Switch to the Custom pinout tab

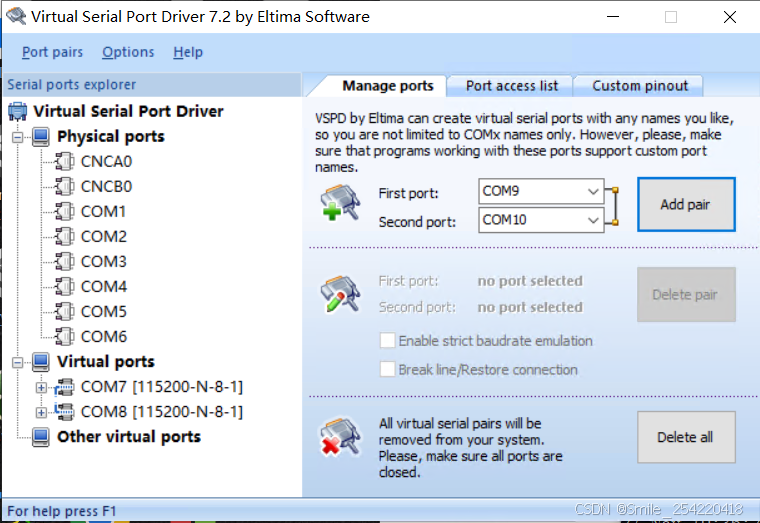tap(640, 86)
